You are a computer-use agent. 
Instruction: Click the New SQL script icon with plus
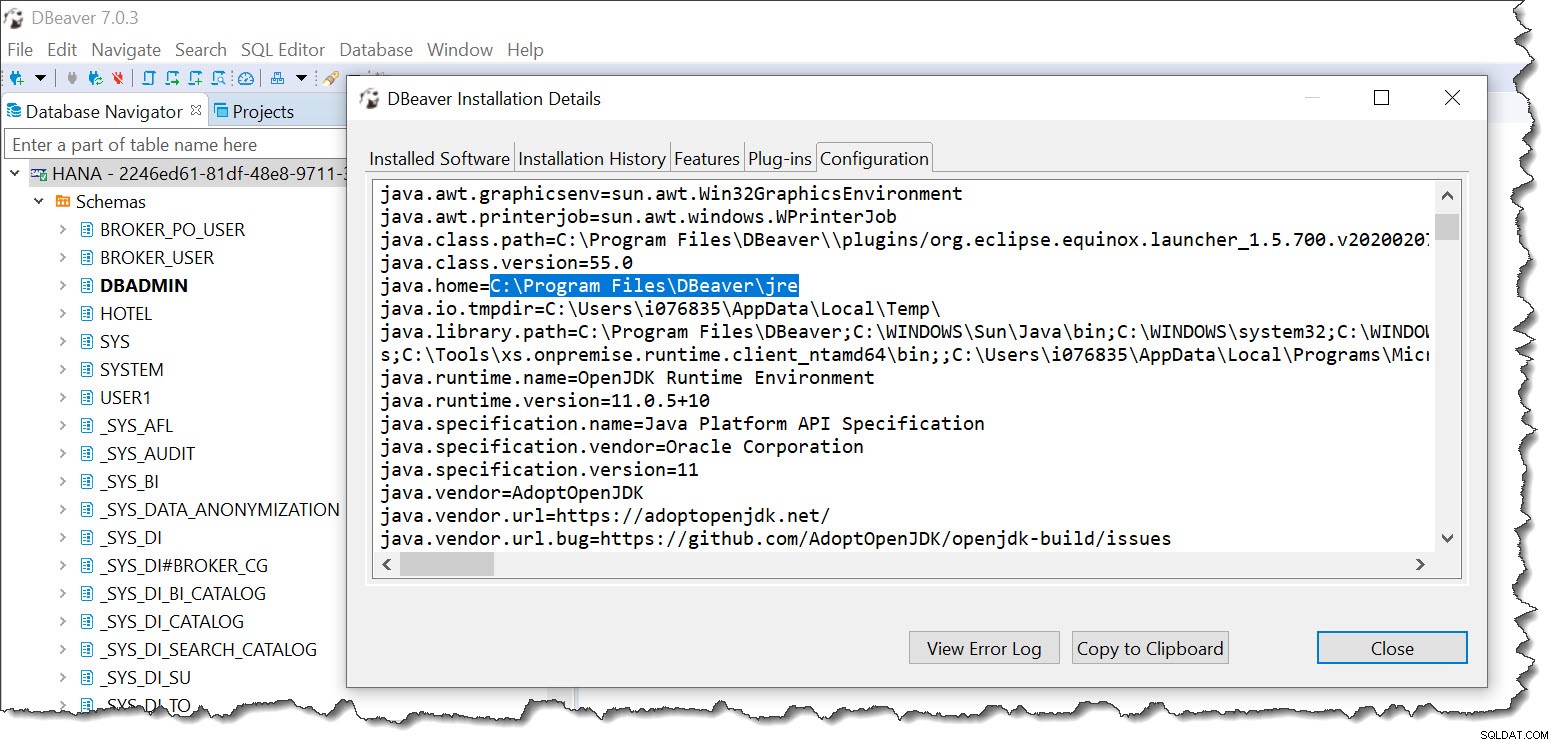point(195,78)
